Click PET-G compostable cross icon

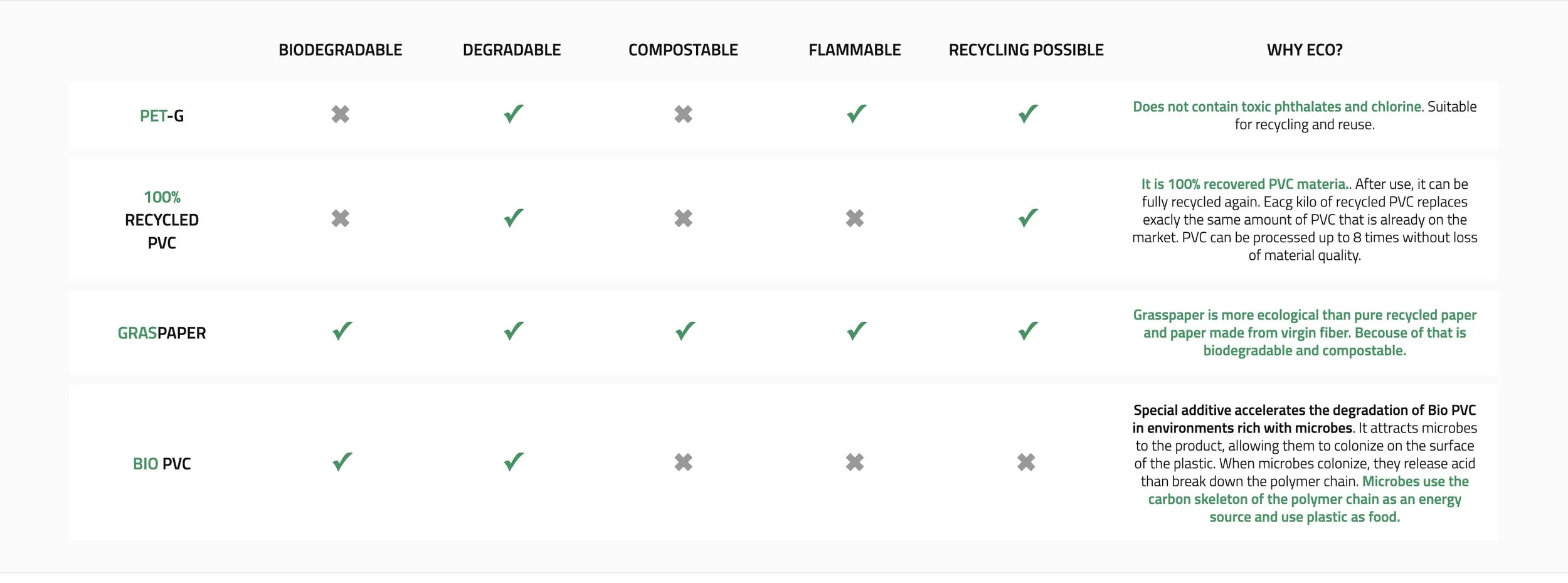[684, 114]
